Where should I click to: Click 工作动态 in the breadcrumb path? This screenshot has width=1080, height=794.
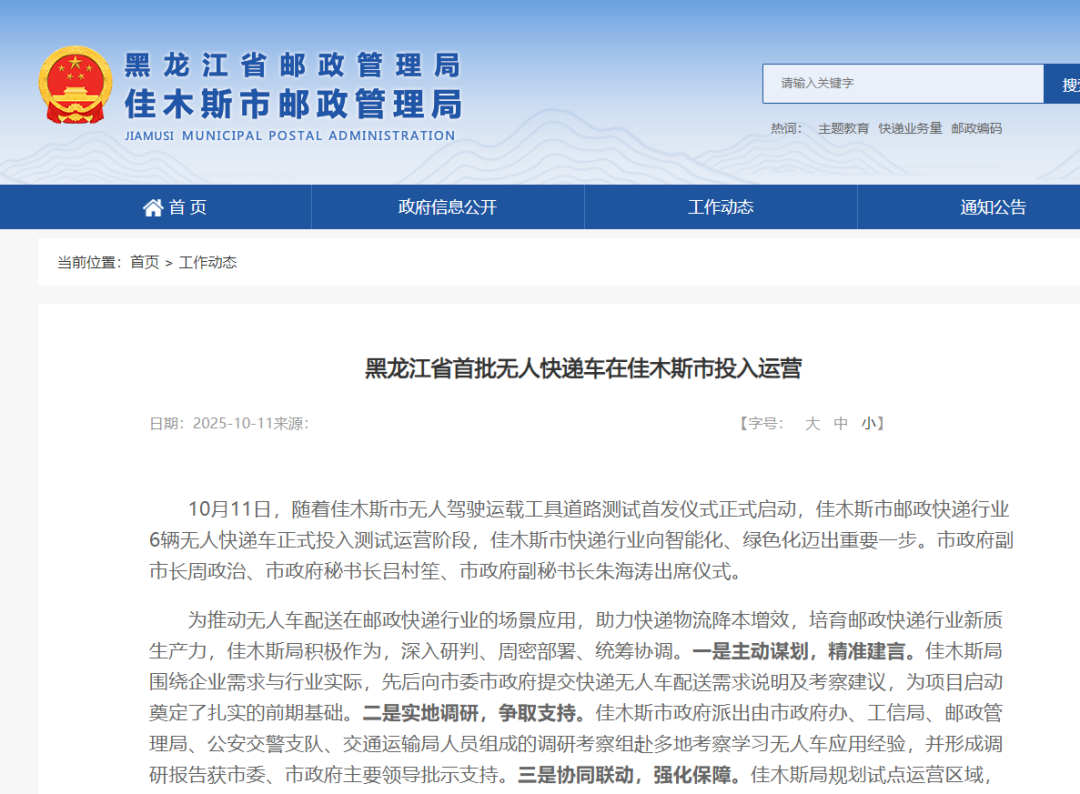pyautogui.click(x=208, y=262)
